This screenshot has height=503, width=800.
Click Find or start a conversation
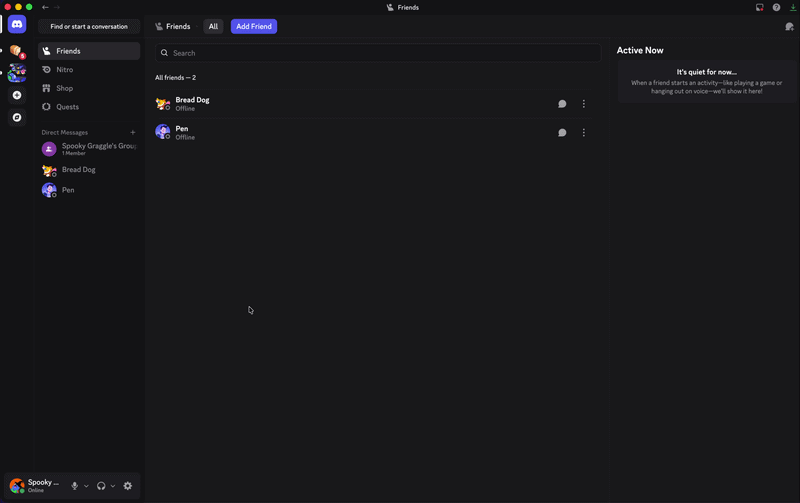[89, 27]
